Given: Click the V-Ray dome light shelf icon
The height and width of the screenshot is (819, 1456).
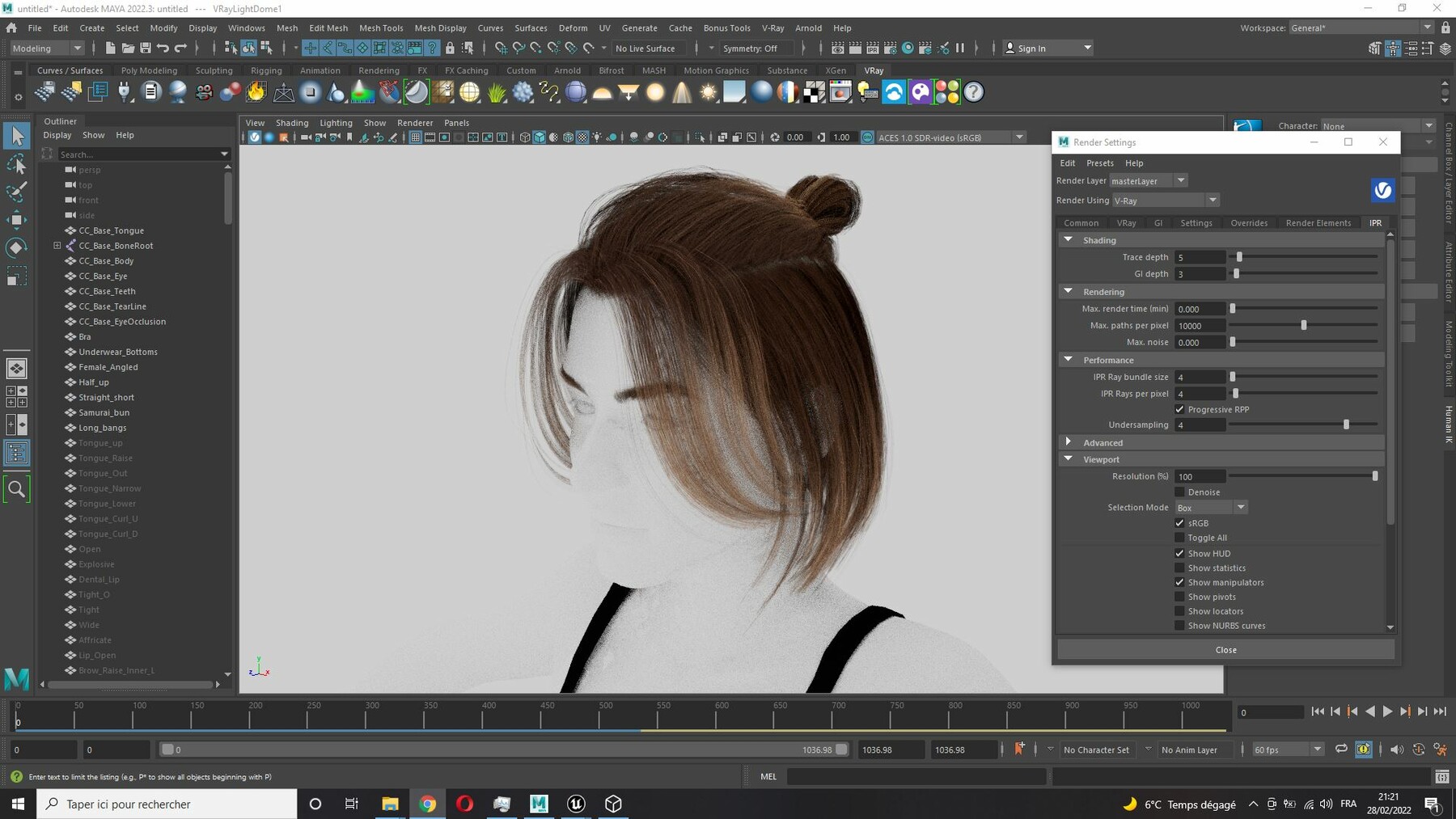Looking at the screenshot, I should [x=602, y=92].
